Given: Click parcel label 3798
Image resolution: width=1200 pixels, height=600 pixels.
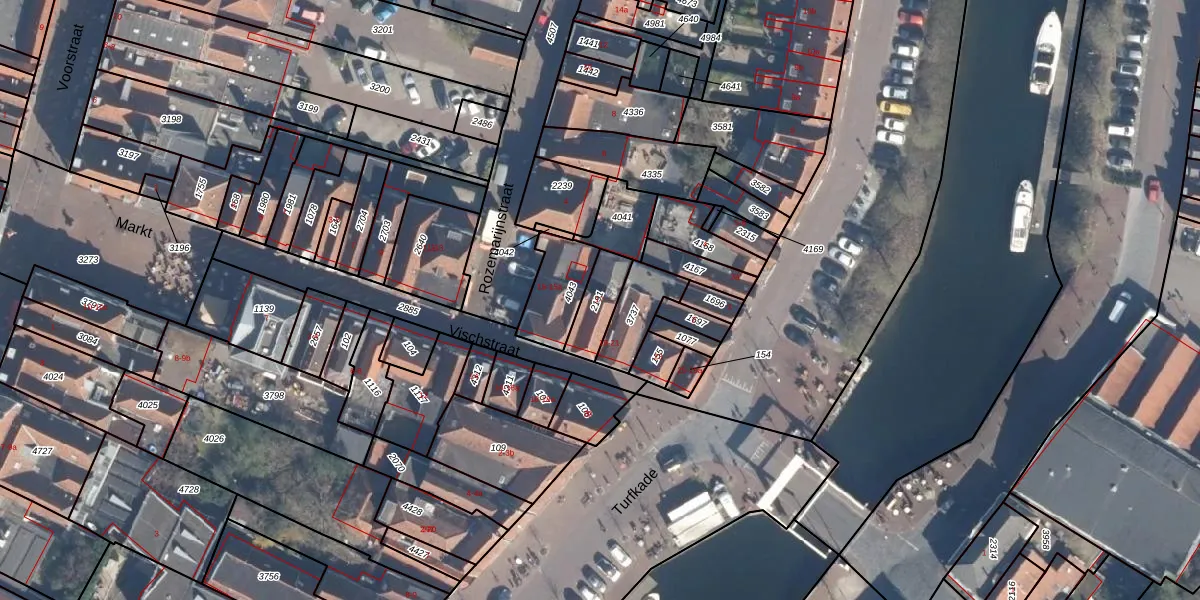Looking at the screenshot, I should click(274, 396).
